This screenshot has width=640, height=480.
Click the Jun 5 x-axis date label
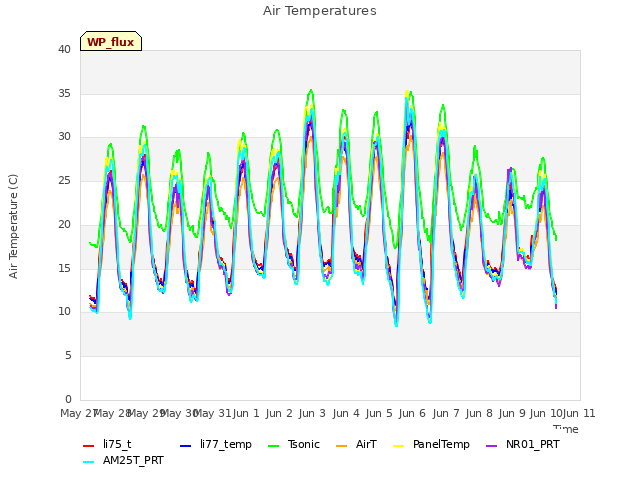click(x=379, y=413)
